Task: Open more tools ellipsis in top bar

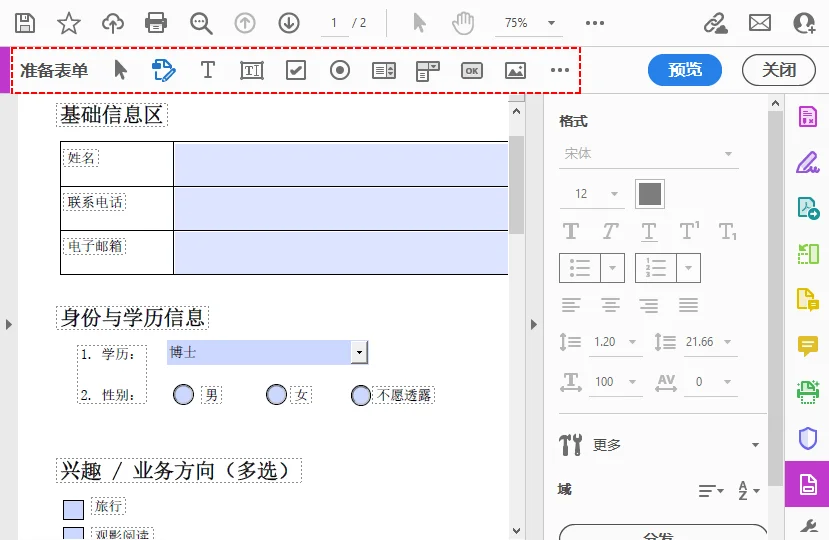Action: click(595, 23)
